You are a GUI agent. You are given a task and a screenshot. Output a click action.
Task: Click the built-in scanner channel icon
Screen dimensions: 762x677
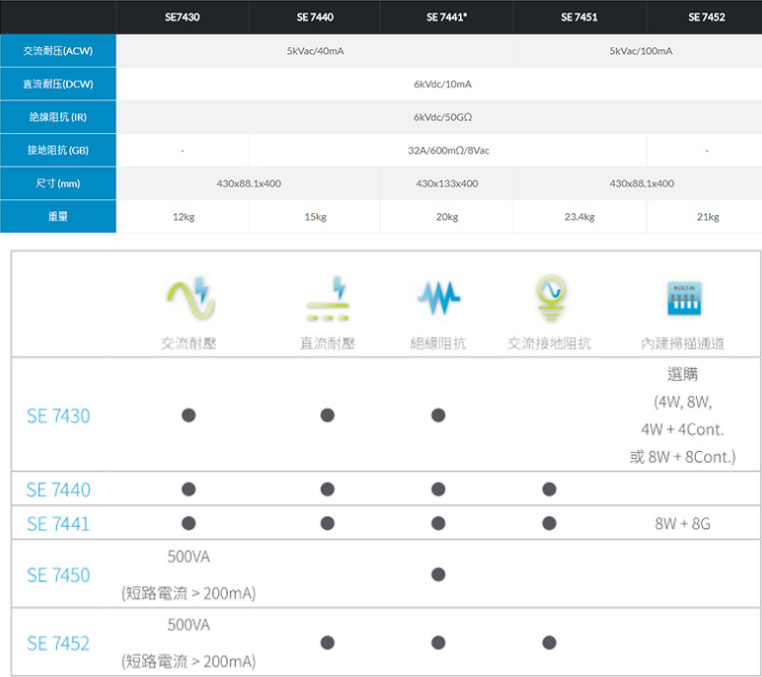[x=684, y=298]
